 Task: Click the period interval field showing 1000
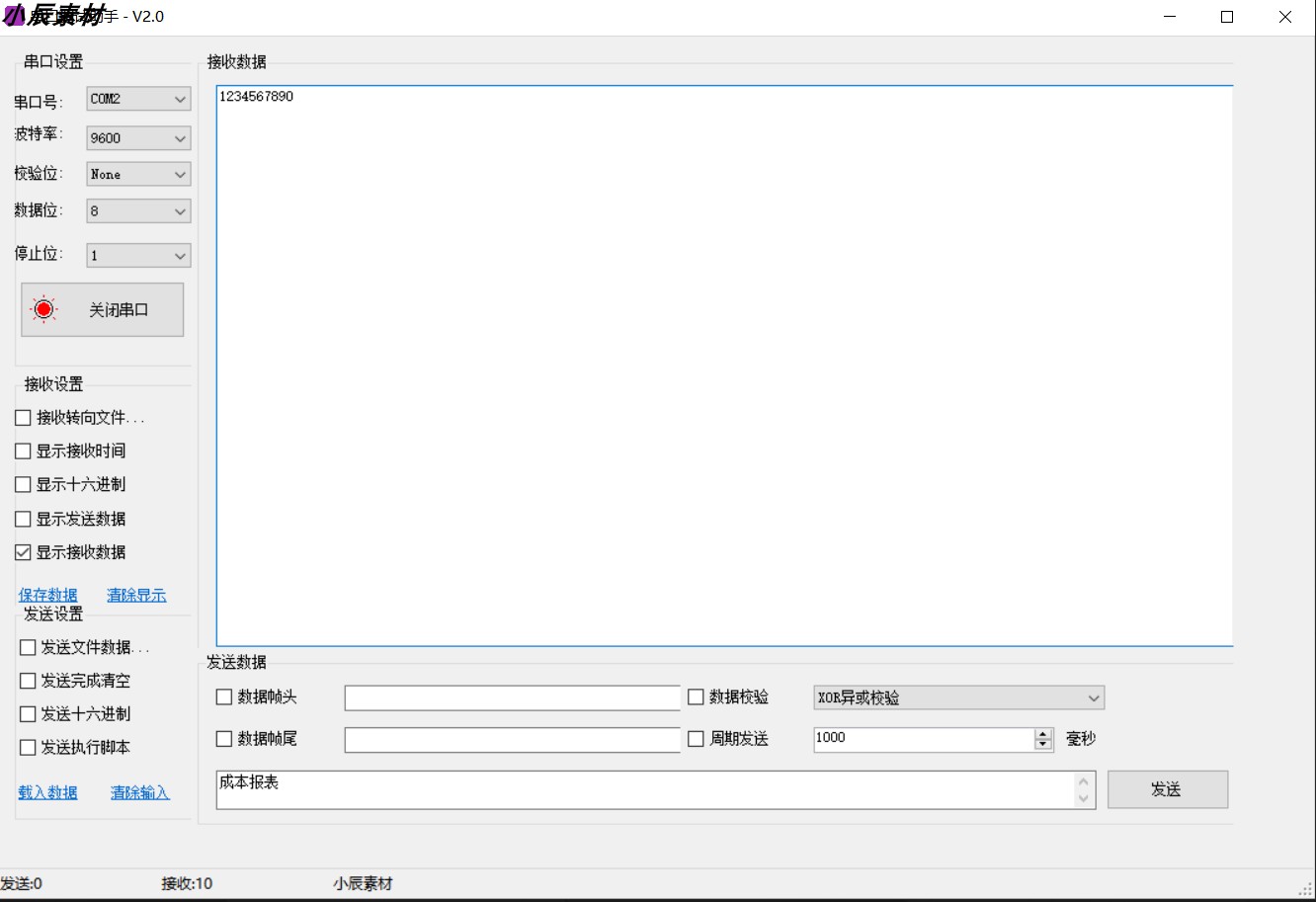click(923, 739)
